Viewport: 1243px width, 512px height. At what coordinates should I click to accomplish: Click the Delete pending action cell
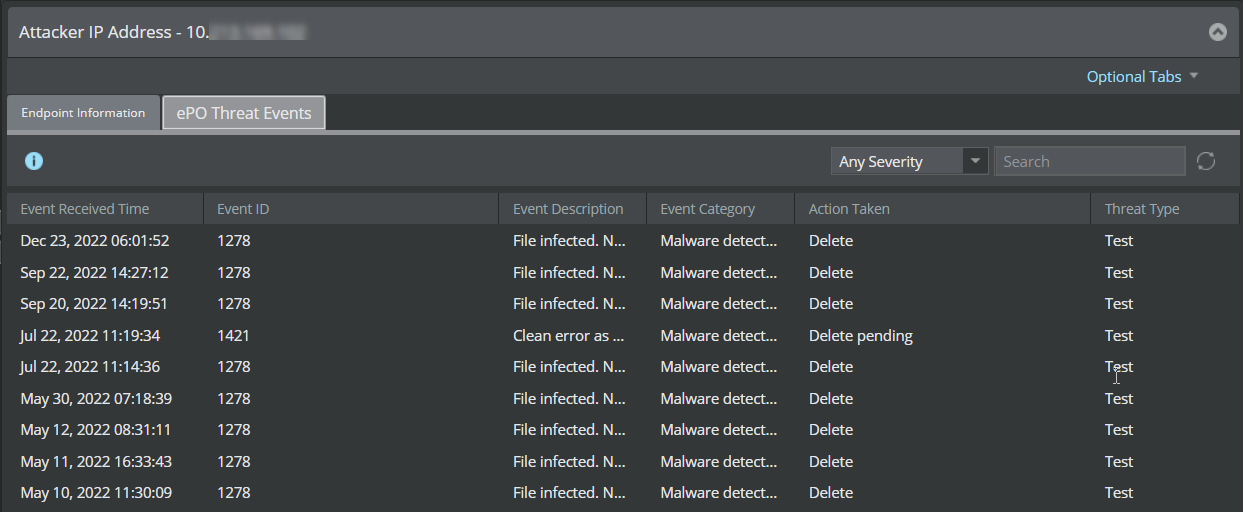click(x=861, y=336)
